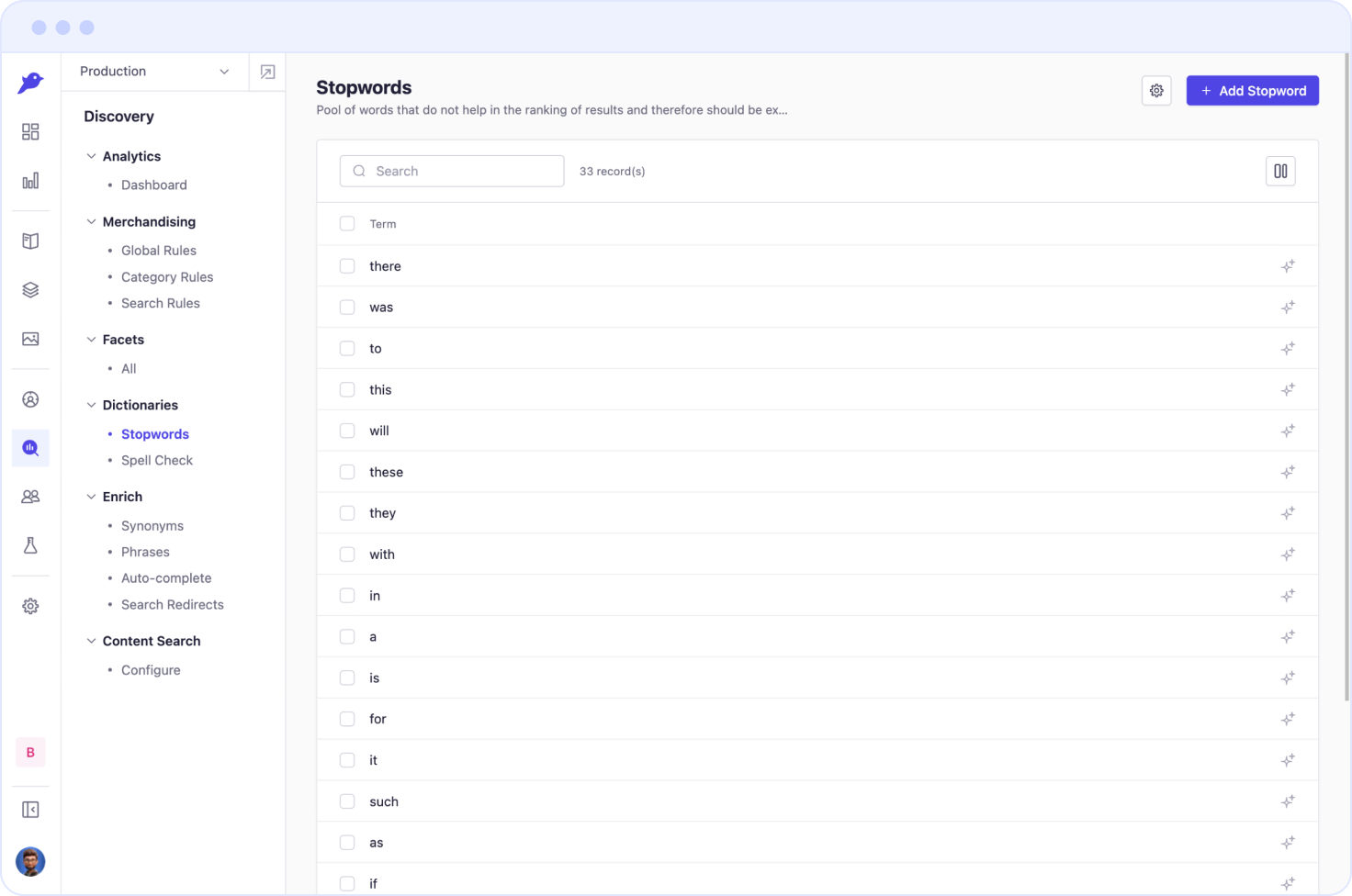Open the image gallery sidebar icon
The height and width of the screenshot is (896, 1352).
pos(30,339)
